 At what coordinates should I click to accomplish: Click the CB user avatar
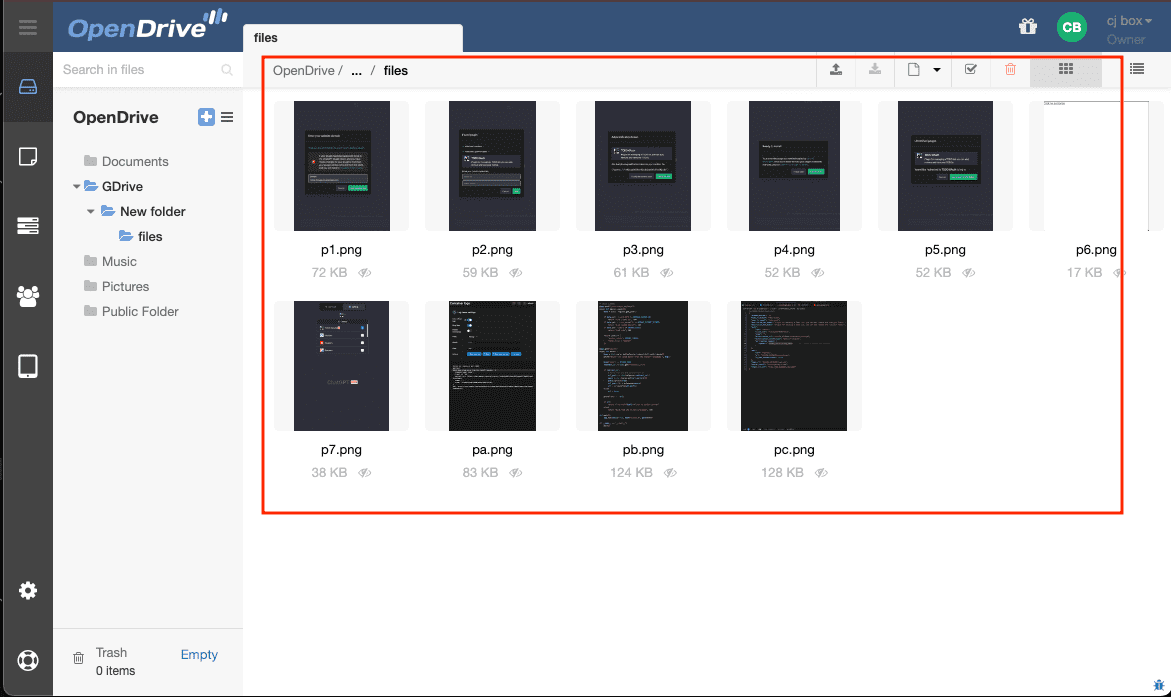click(x=1072, y=27)
